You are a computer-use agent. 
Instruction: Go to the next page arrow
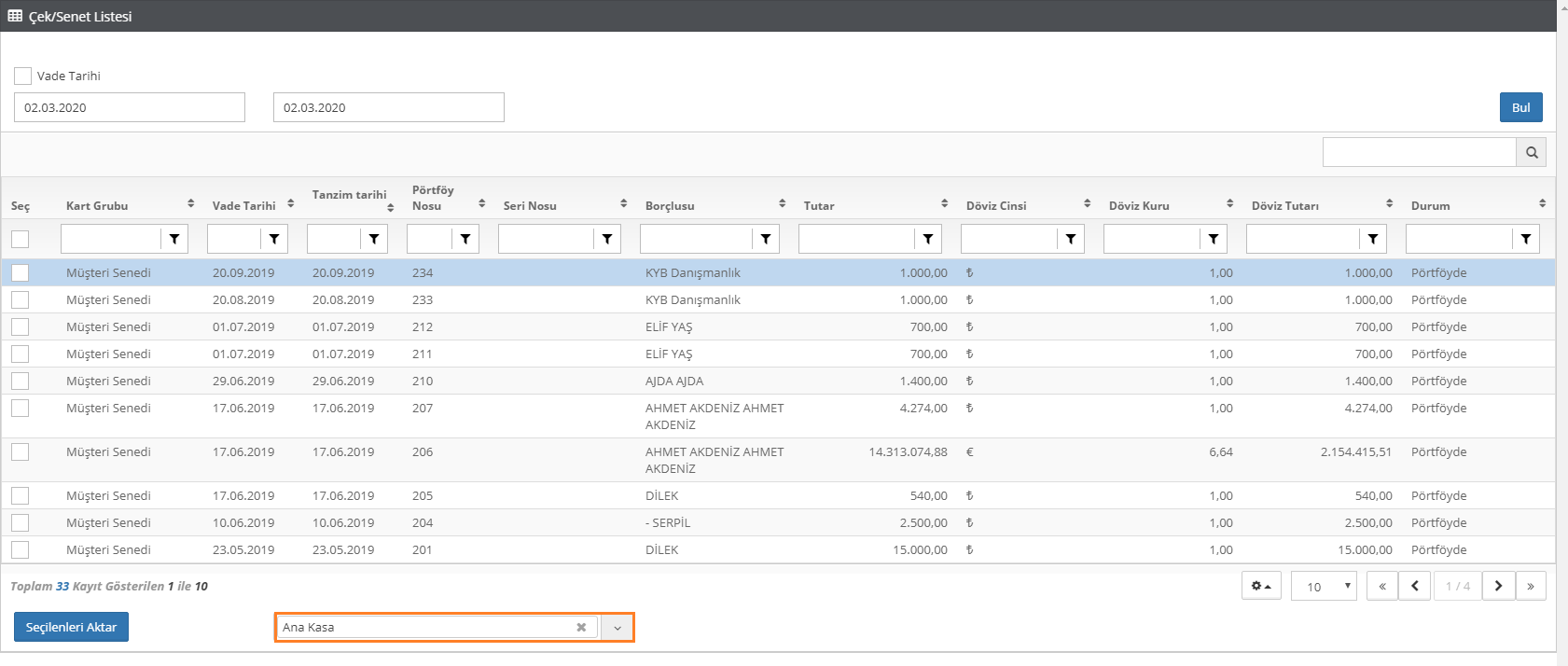pos(1498,586)
